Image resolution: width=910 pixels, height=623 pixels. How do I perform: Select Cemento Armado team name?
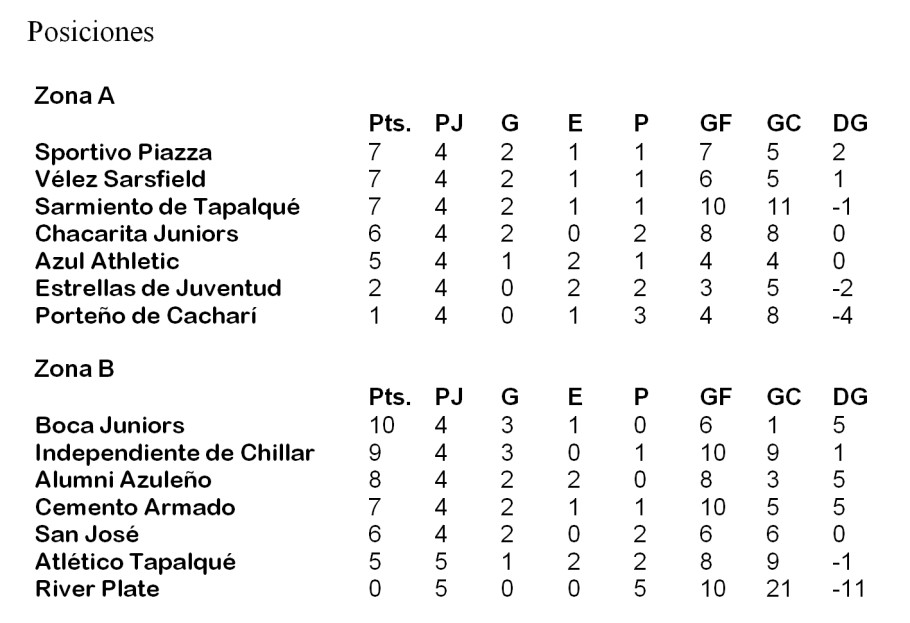click(x=135, y=507)
